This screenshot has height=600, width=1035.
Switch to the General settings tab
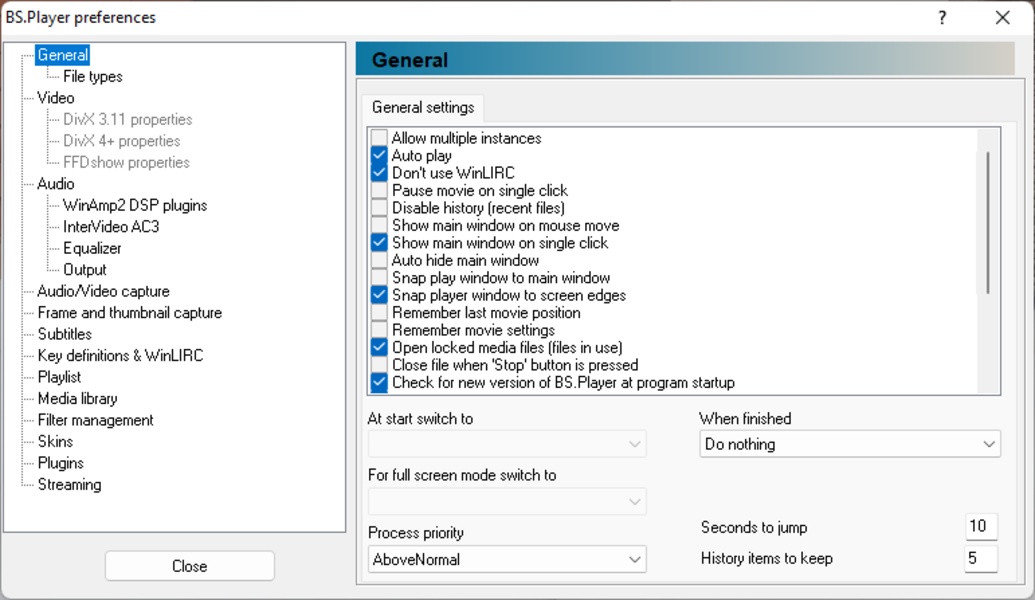click(x=424, y=108)
